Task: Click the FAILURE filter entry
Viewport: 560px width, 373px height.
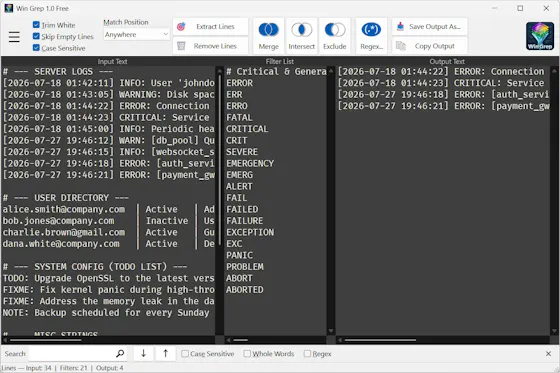Action: pos(244,221)
